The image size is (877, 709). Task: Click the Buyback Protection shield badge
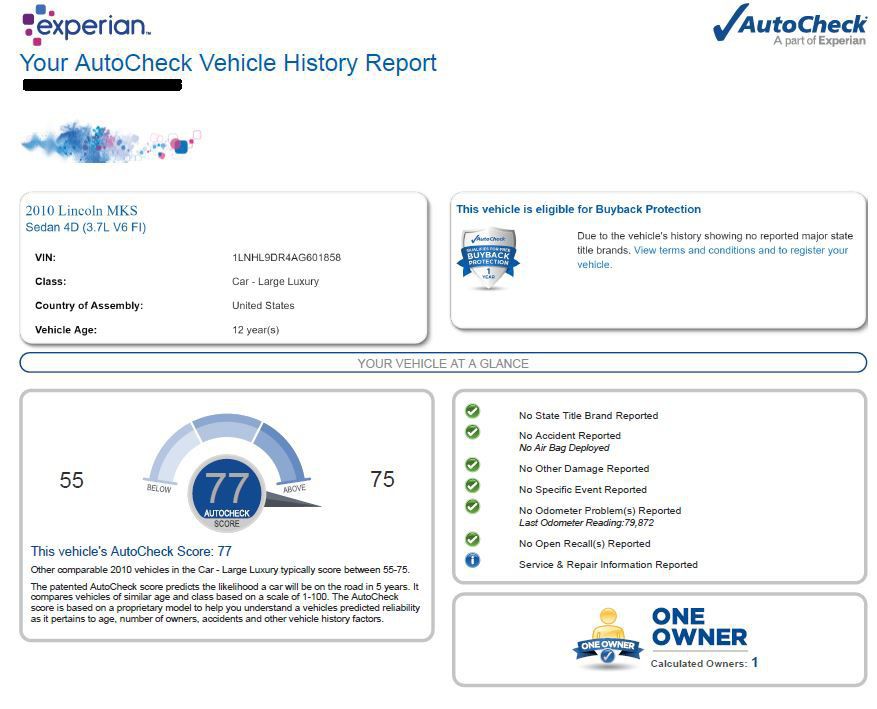[488, 258]
